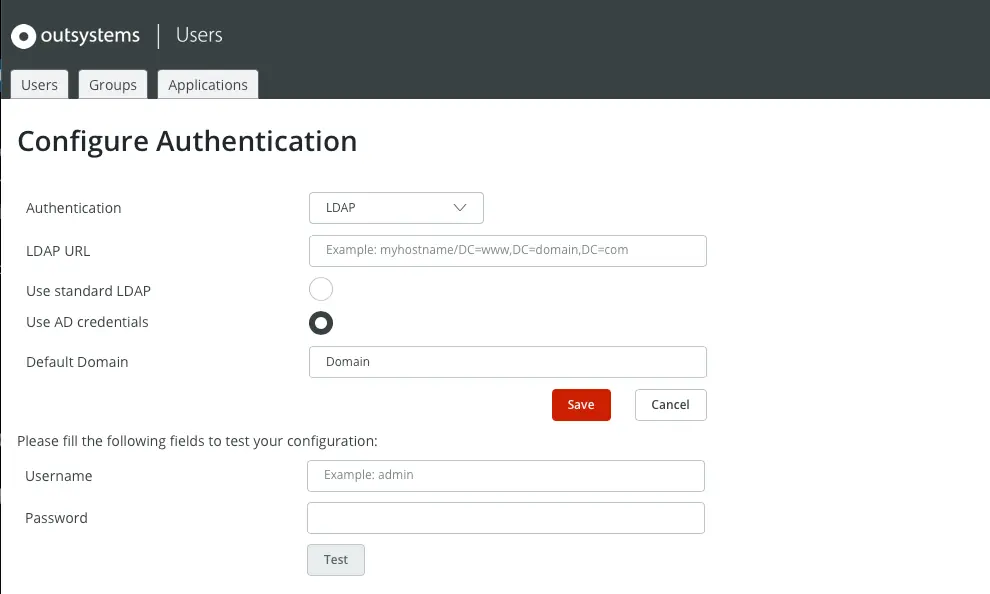Click the Users title in the header bar
990x594 pixels.
pyautogui.click(x=199, y=35)
